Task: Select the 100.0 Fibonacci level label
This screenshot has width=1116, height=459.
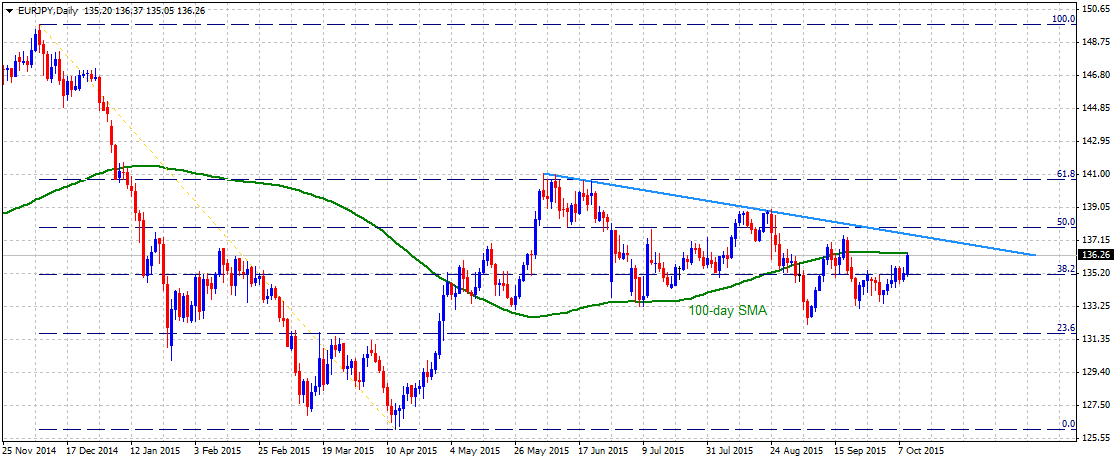Action: point(1063,19)
